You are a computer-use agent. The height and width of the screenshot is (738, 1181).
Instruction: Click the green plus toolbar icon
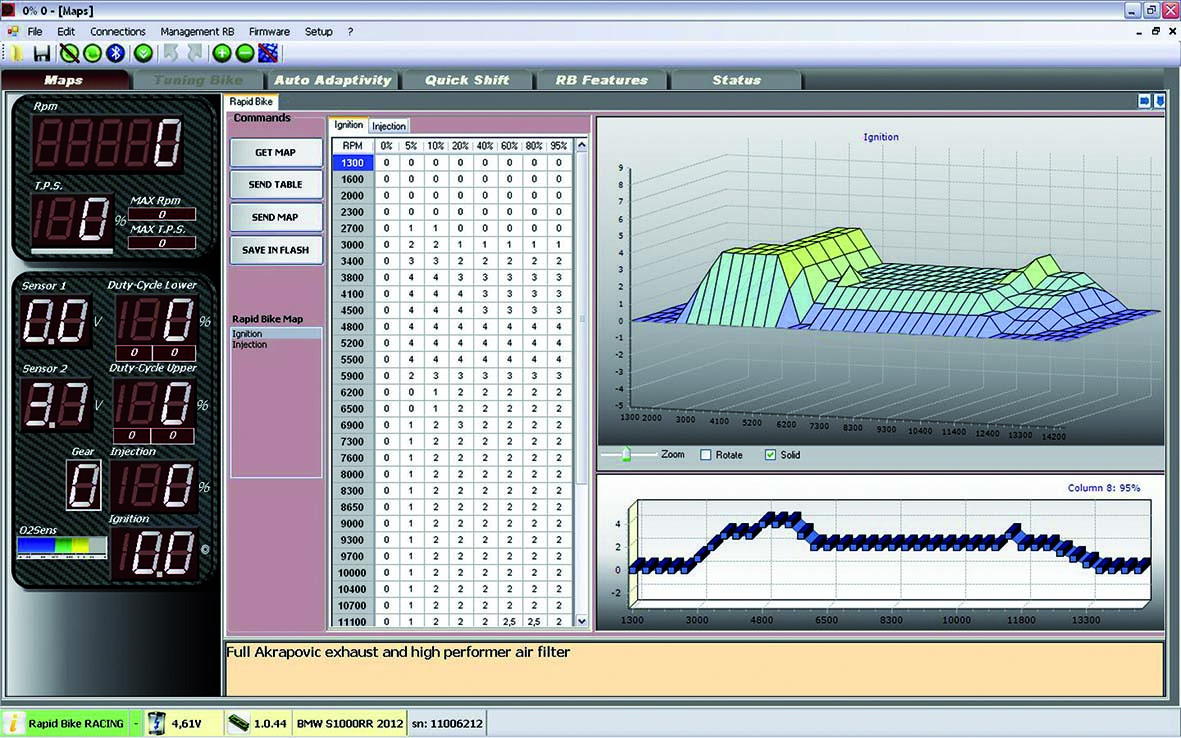click(221, 53)
